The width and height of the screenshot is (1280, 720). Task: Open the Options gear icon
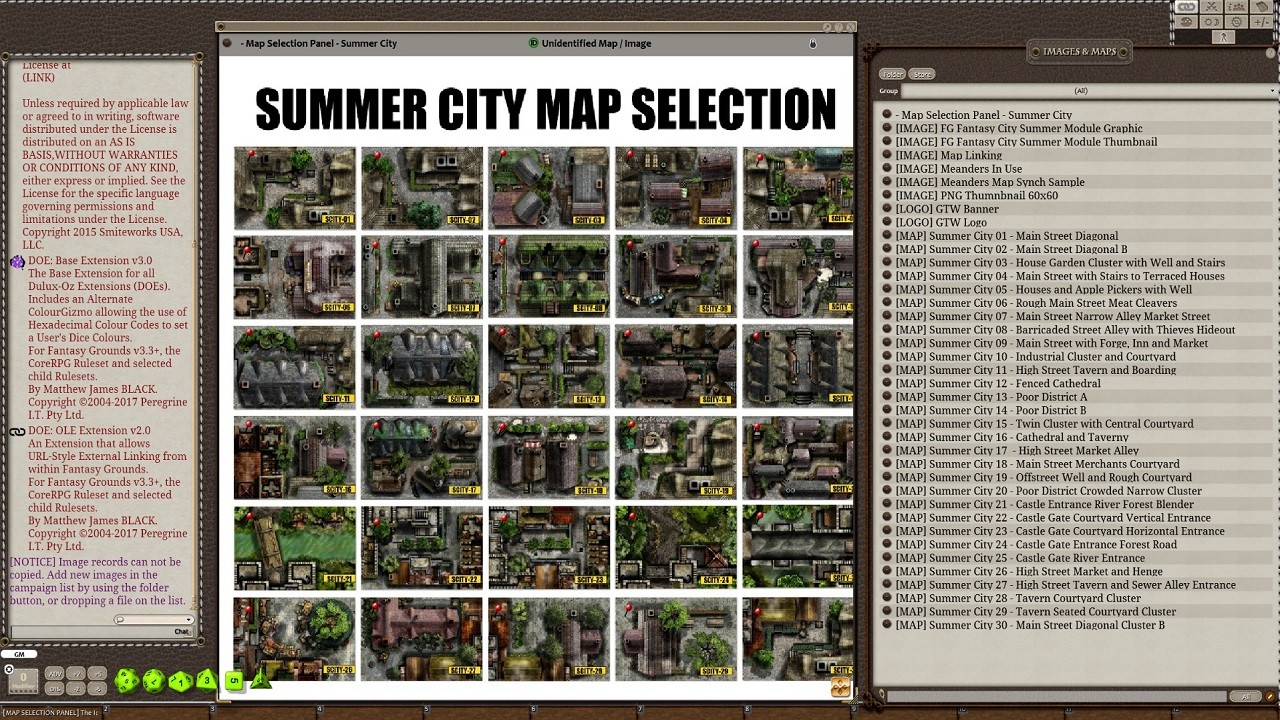(x=1236, y=22)
